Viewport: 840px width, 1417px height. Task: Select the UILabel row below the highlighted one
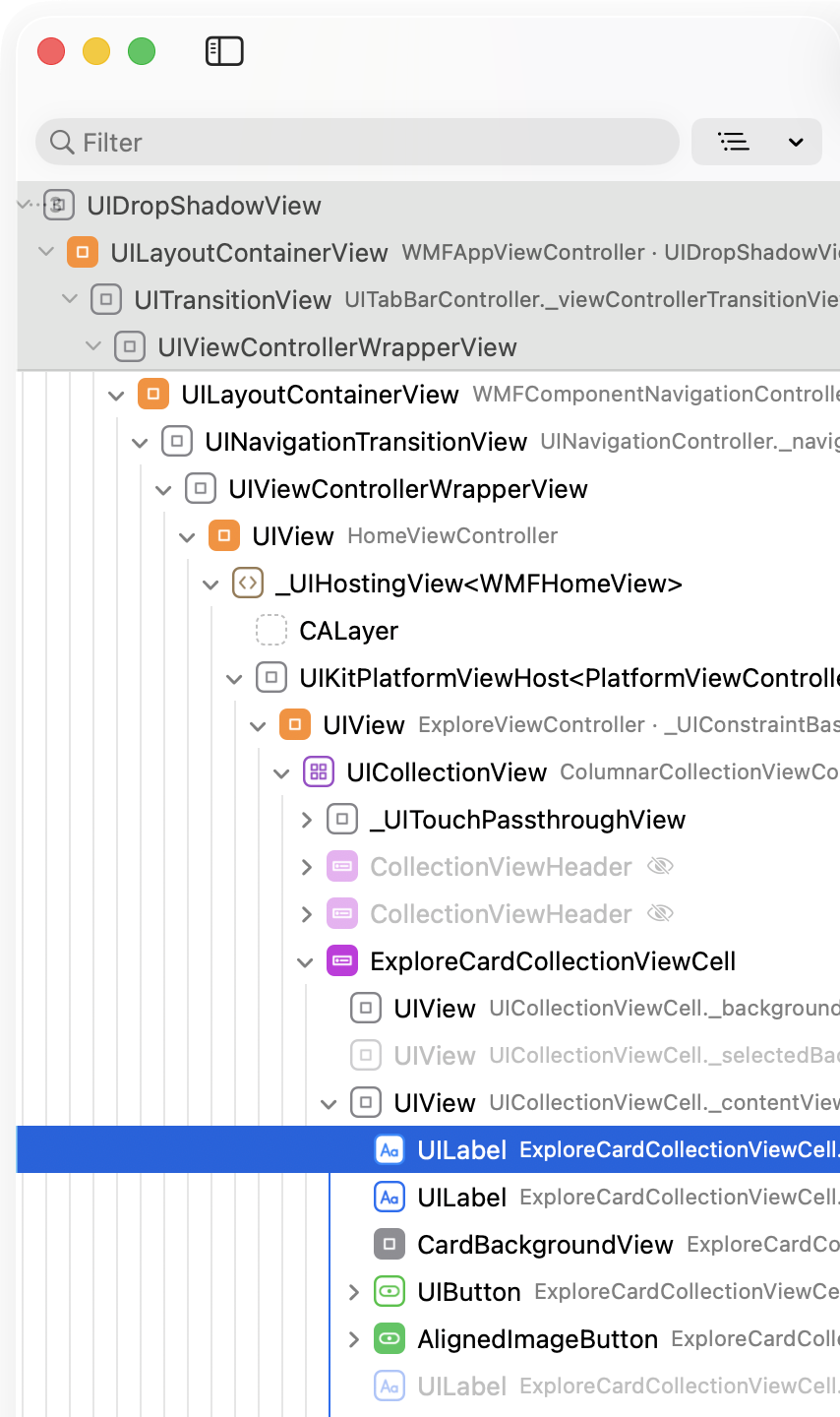428,1197
